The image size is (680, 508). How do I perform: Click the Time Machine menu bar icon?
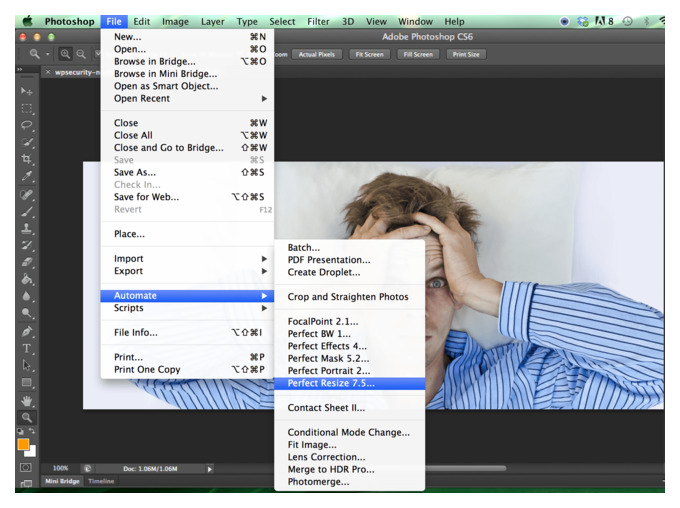628,21
